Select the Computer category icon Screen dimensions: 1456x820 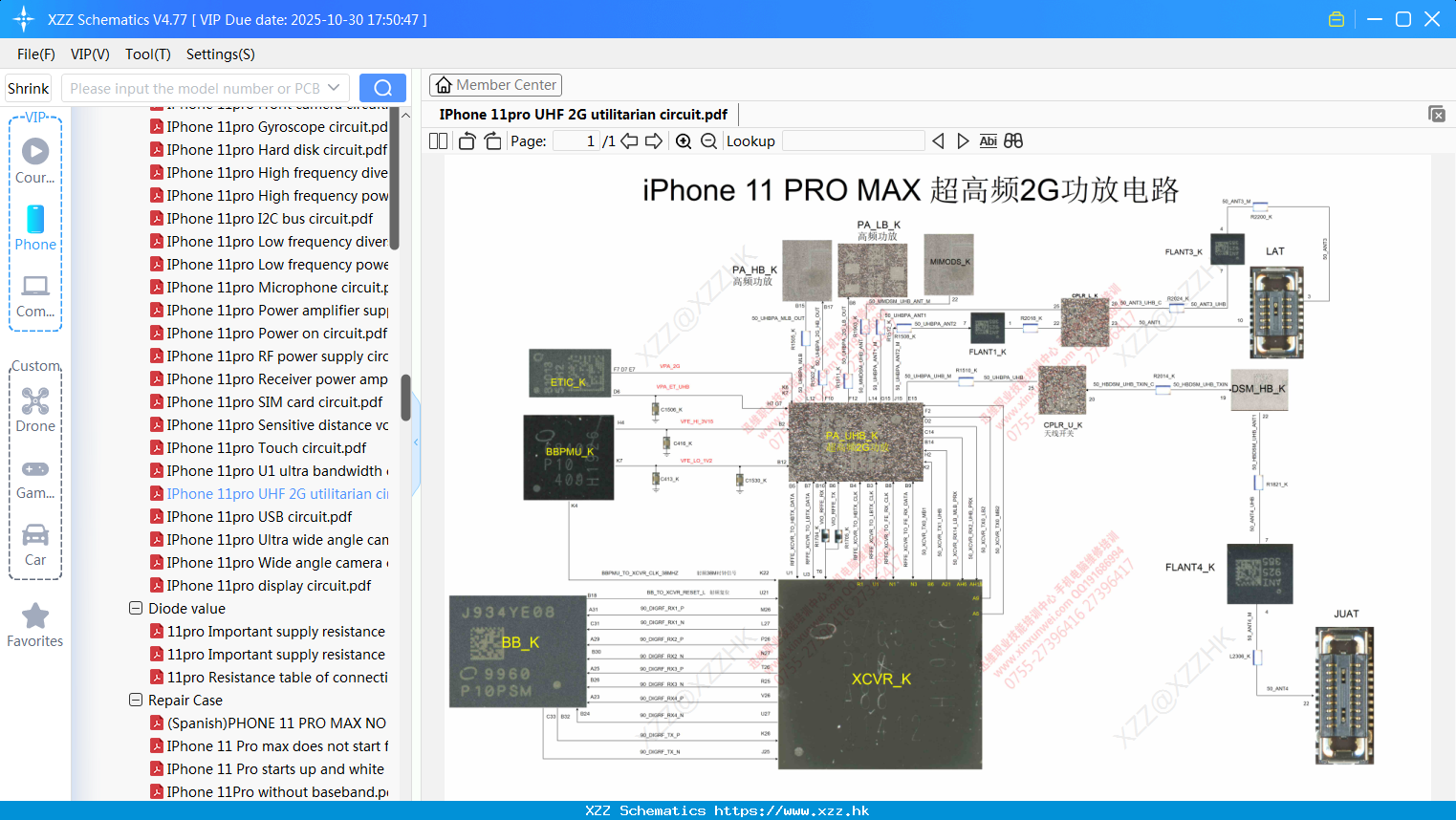(35, 296)
